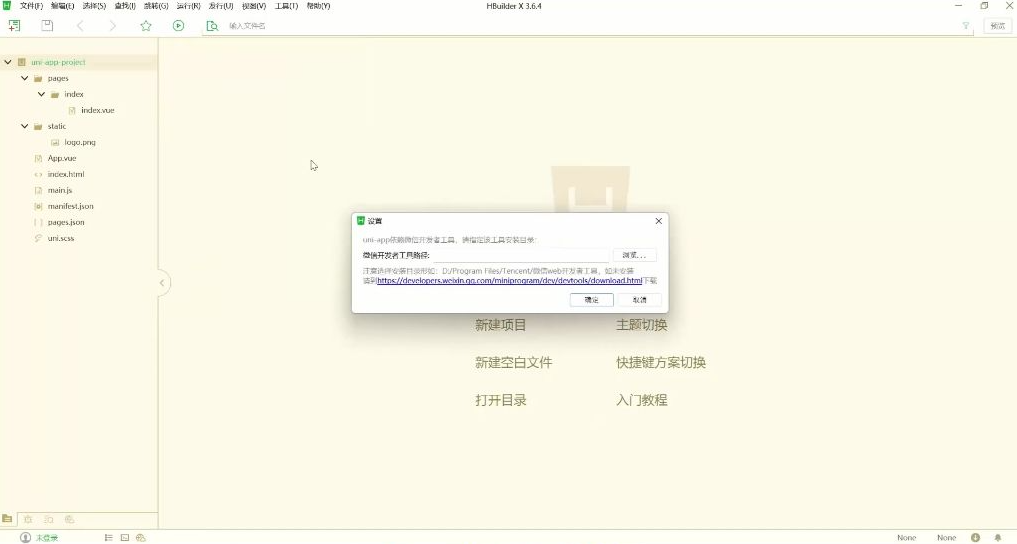Click the 浏览... browse button in dialog

(x=634, y=255)
